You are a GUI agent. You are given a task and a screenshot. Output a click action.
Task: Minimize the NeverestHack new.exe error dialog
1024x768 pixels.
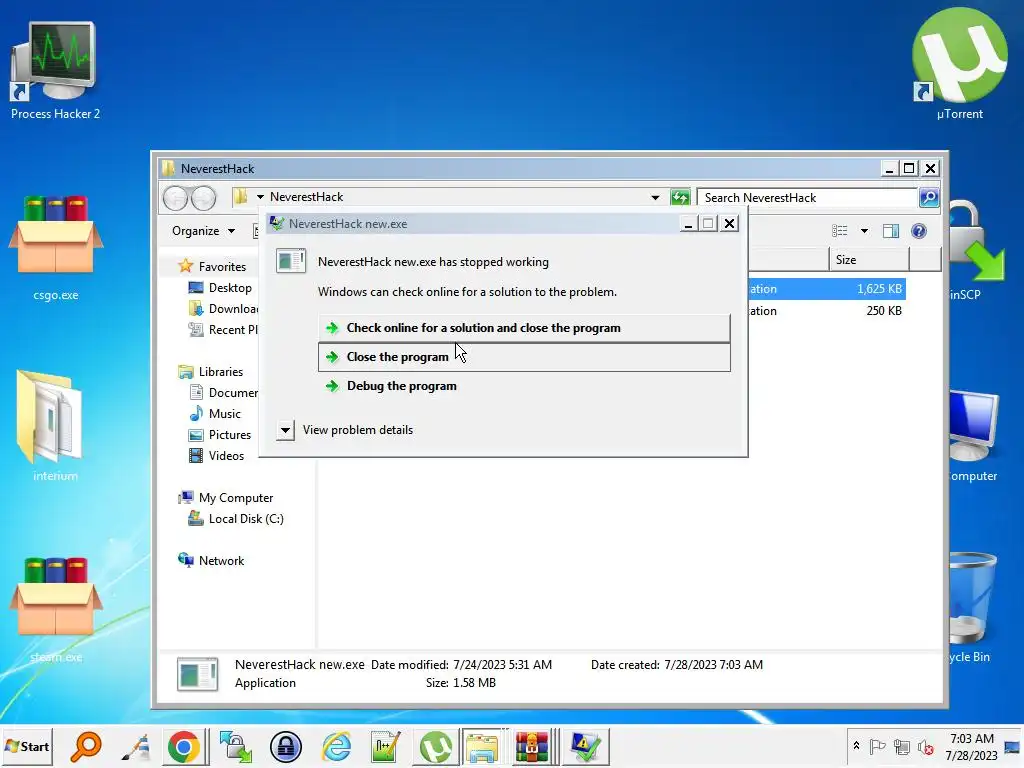pyautogui.click(x=687, y=223)
